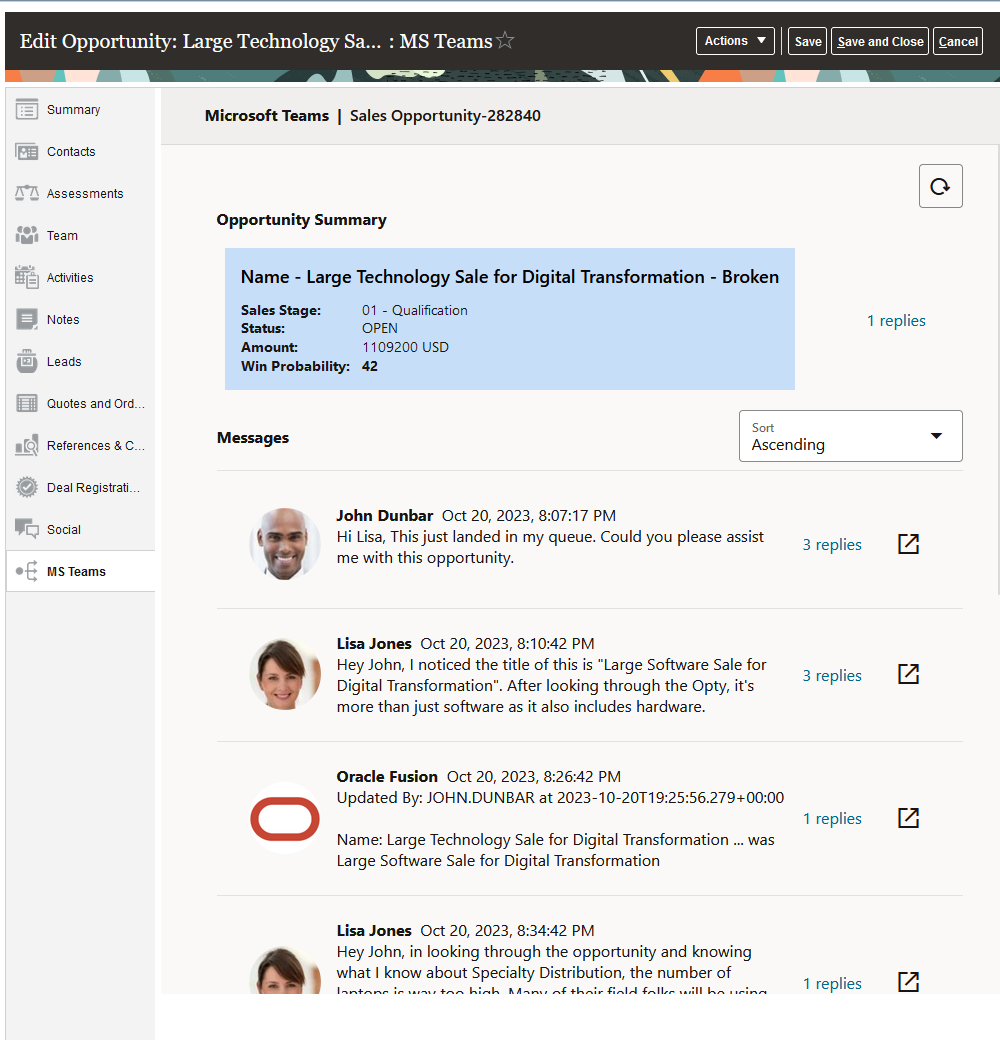The height and width of the screenshot is (1040, 1000).
Task: Click the Assessments scale icon
Action: pyautogui.click(x=27, y=194)
